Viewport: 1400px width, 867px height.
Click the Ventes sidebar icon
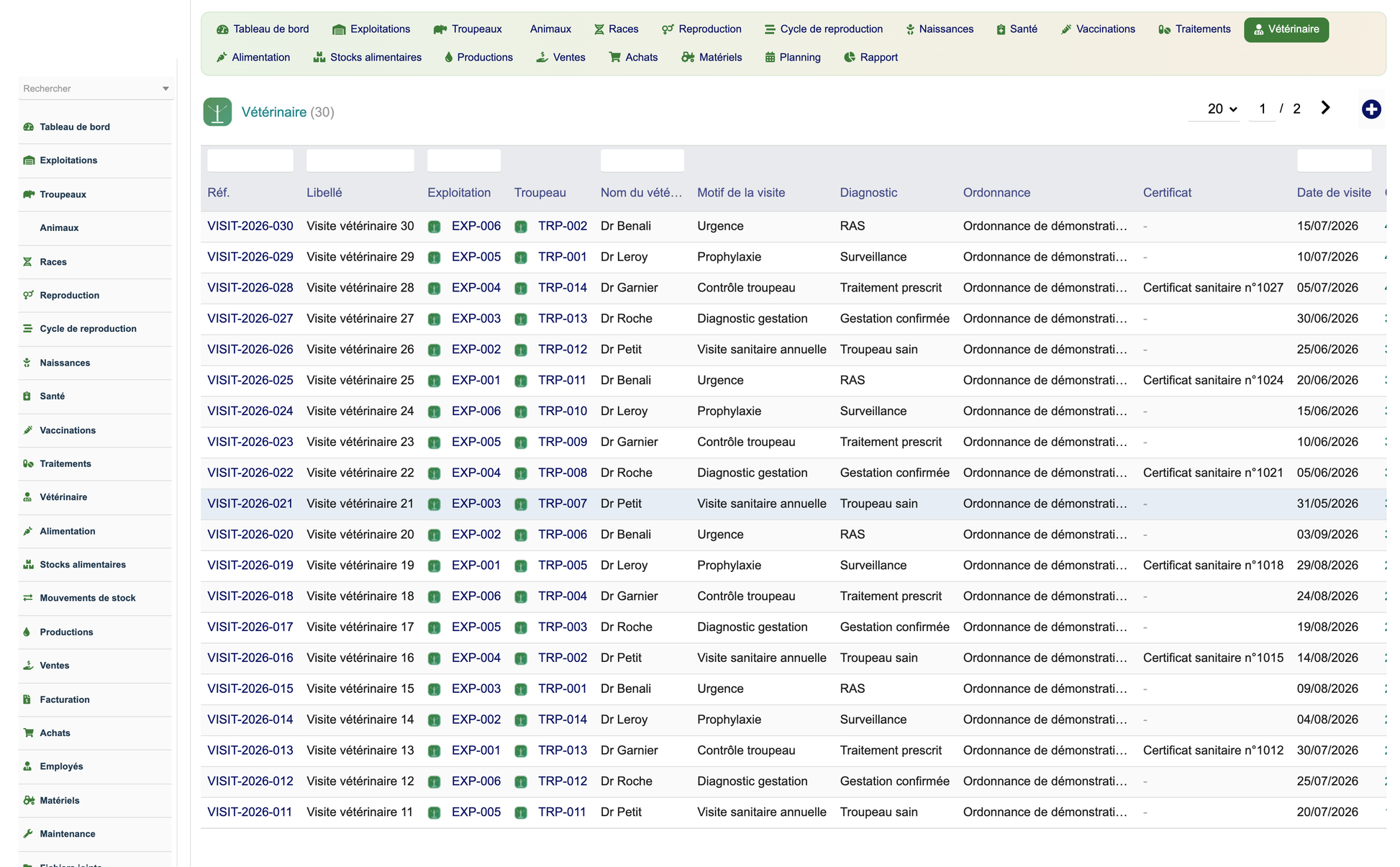tap(28, 666)
